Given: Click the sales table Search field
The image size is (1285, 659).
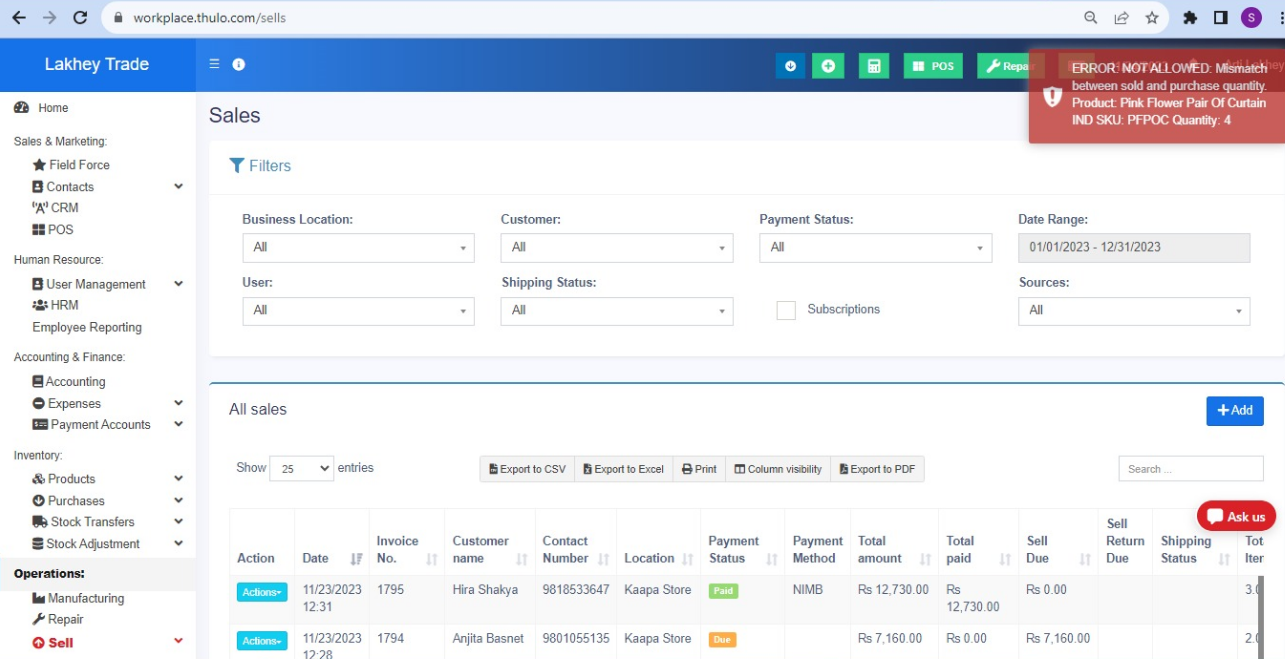Looking at the screenshot, I should (1190, 469).
